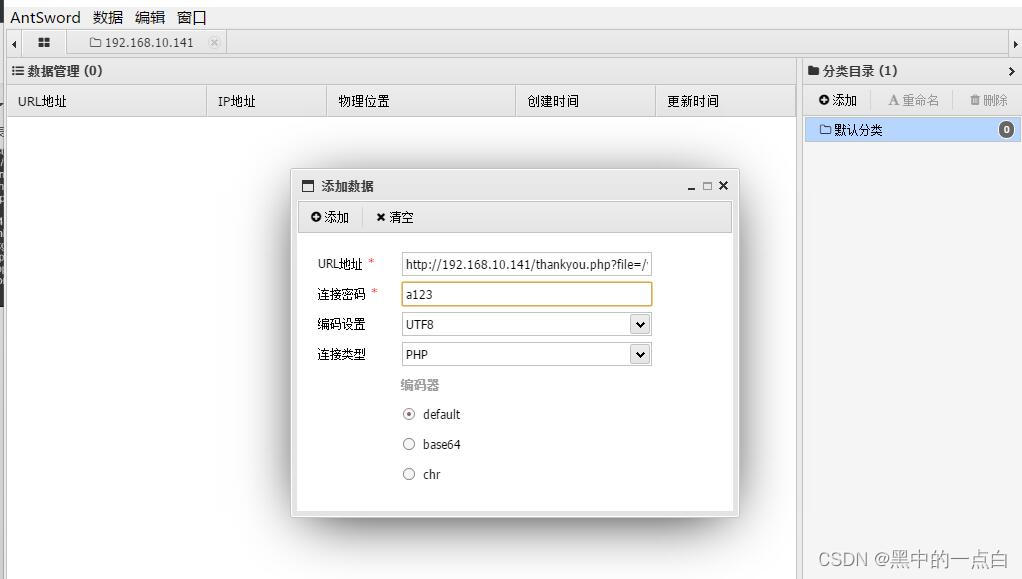
Task: Sort by the IP地址 column header
Action: (267, 101)
